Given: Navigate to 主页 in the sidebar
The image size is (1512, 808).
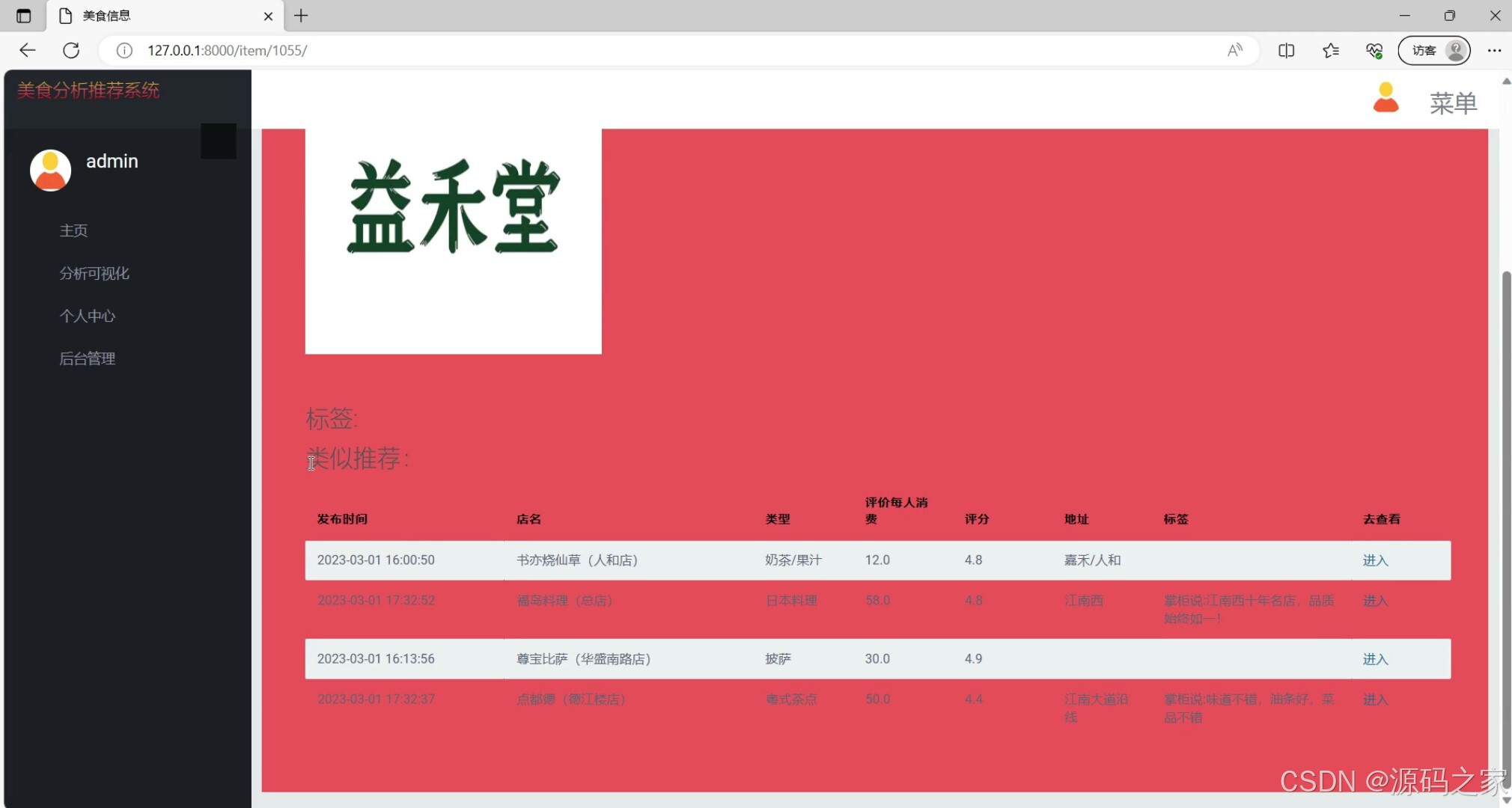Looking at the screenshot, I should (x=73, y=230).
